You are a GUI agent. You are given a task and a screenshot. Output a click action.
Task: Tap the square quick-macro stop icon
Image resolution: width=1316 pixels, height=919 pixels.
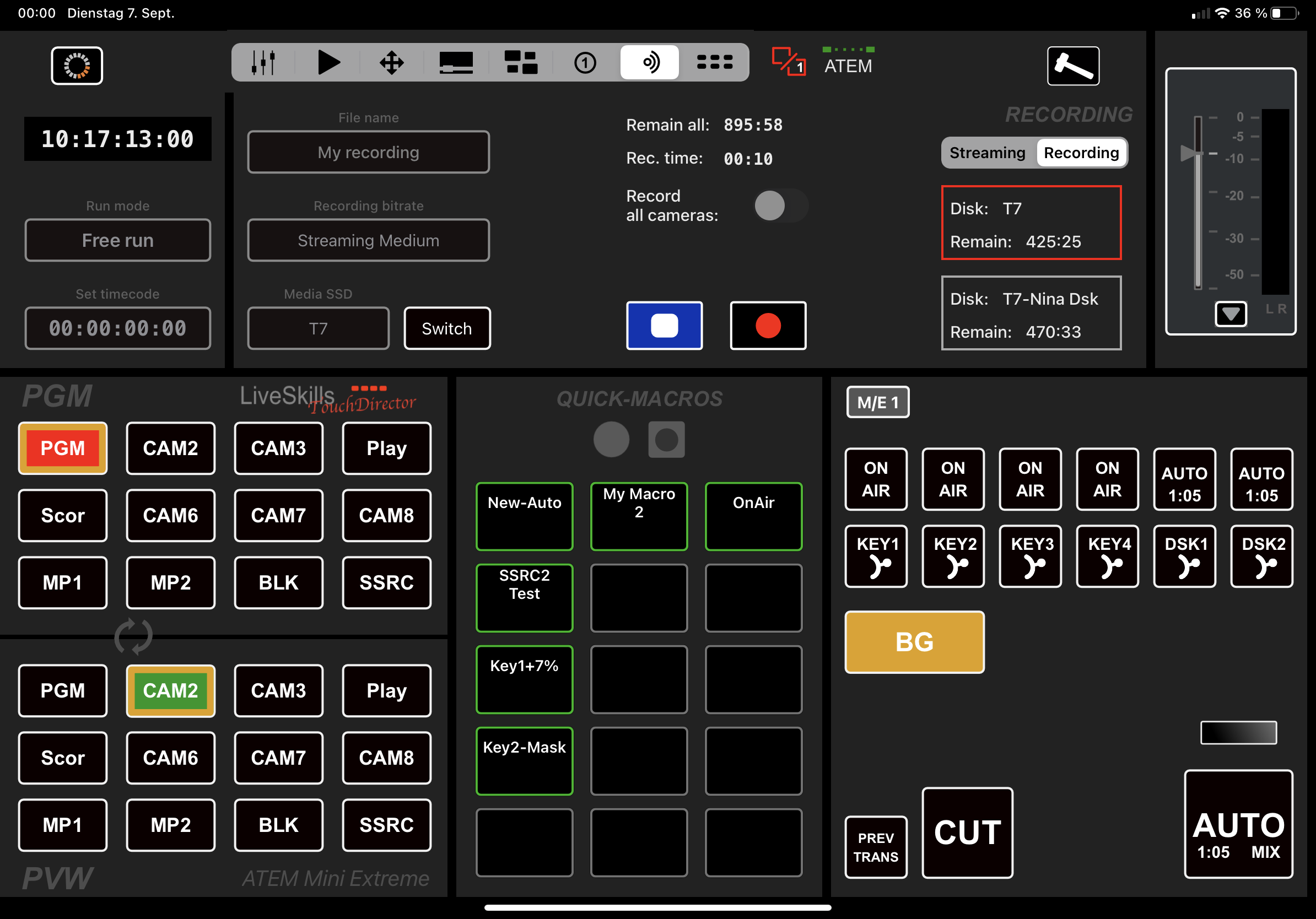666,440
